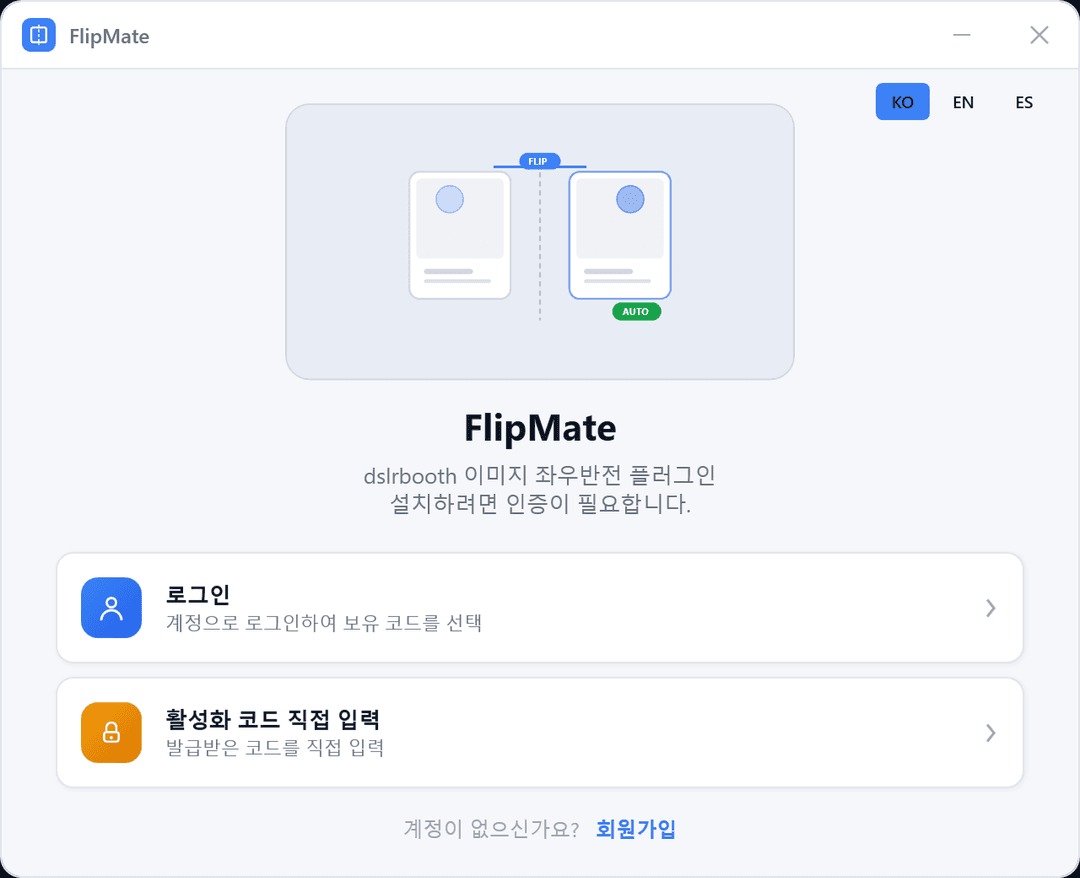Minimize the FlipMate window

tap(961, 35)
